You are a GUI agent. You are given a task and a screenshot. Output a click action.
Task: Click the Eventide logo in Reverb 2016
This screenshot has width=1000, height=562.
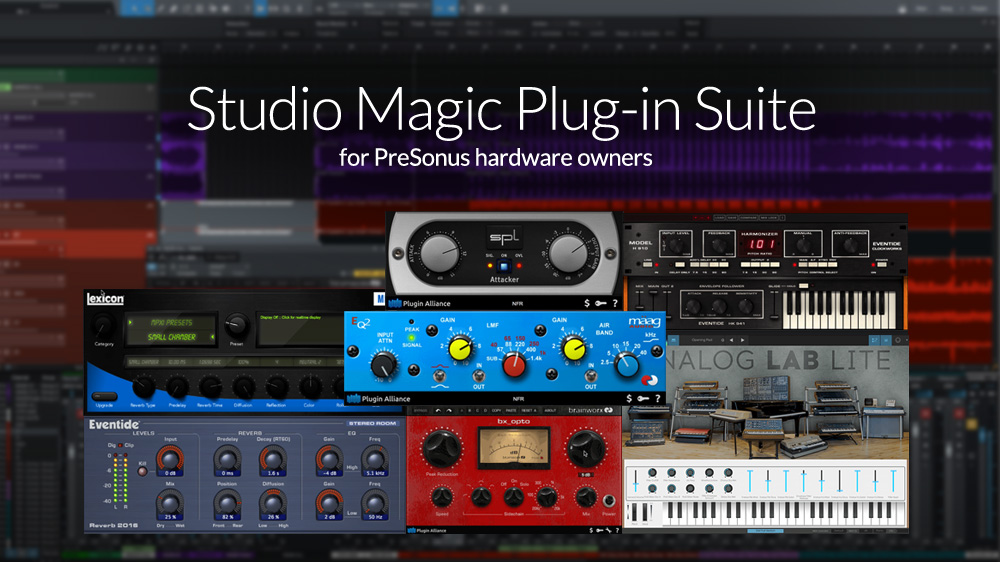click(114, 424)
